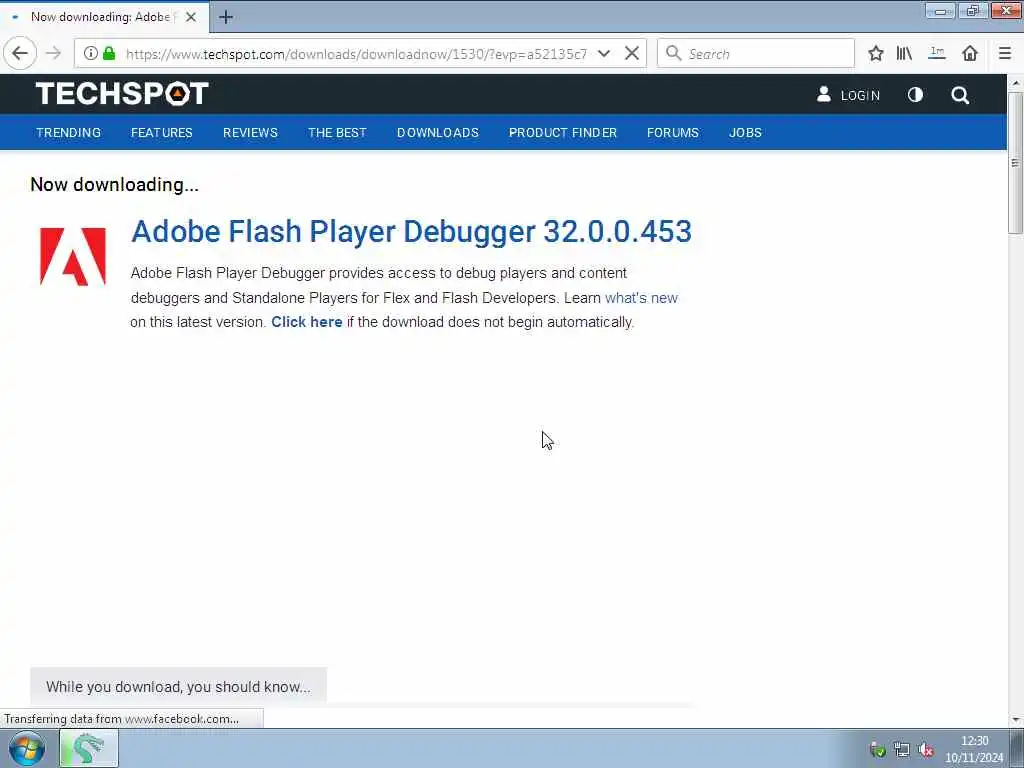The width and height of the screenshot is (1024, 768).
Task: Click the muted volume icon in the tray
Action: pyautogui.click(x=925, y=750)
